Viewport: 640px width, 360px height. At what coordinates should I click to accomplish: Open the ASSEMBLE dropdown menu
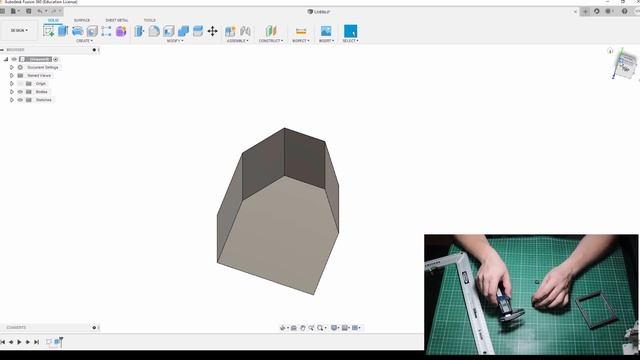(237, 41)
